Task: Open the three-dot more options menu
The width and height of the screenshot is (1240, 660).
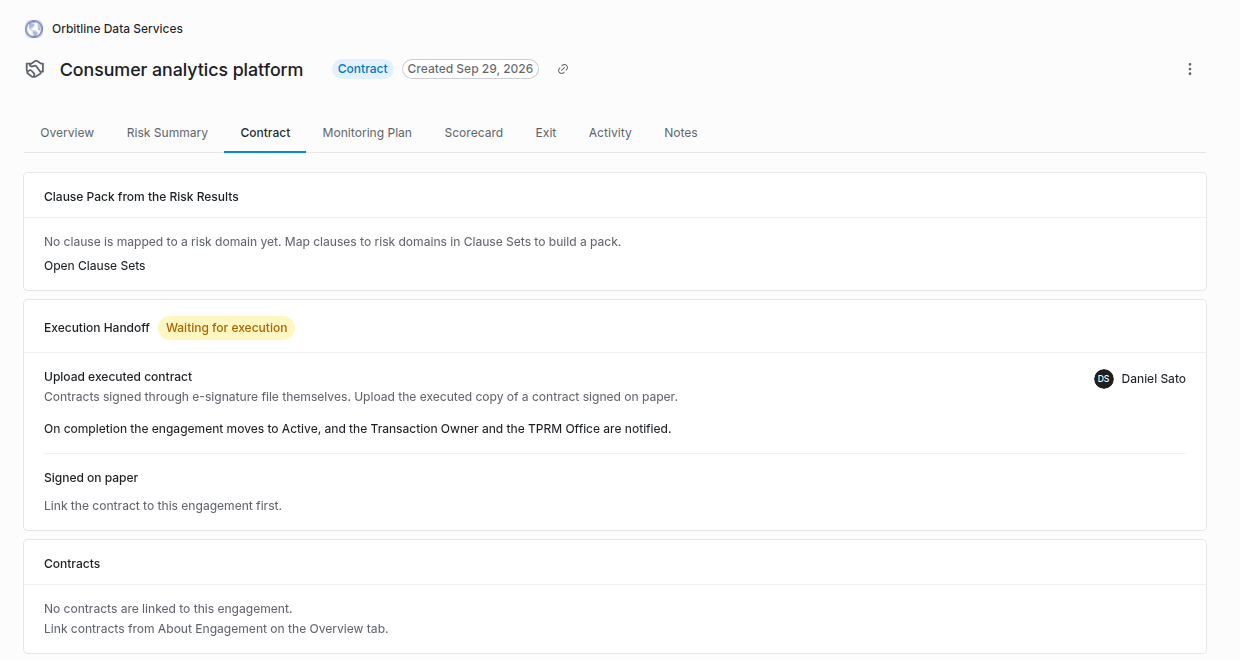Action: pyautogui.click(x=1190, y=69)
